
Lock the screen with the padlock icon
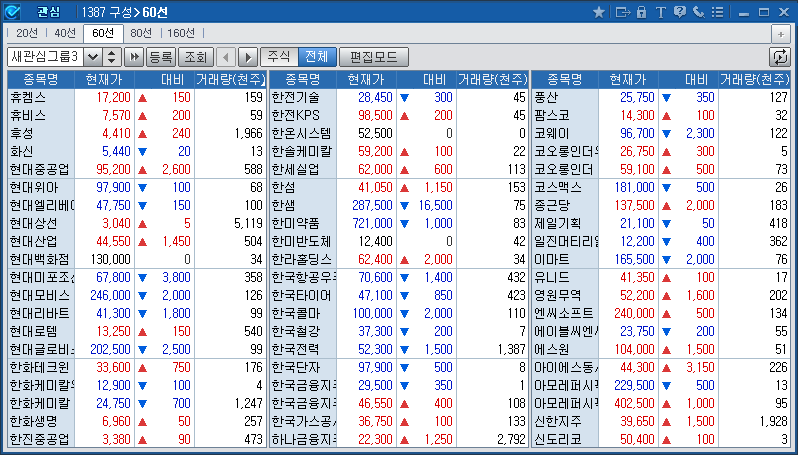(641, 12)
